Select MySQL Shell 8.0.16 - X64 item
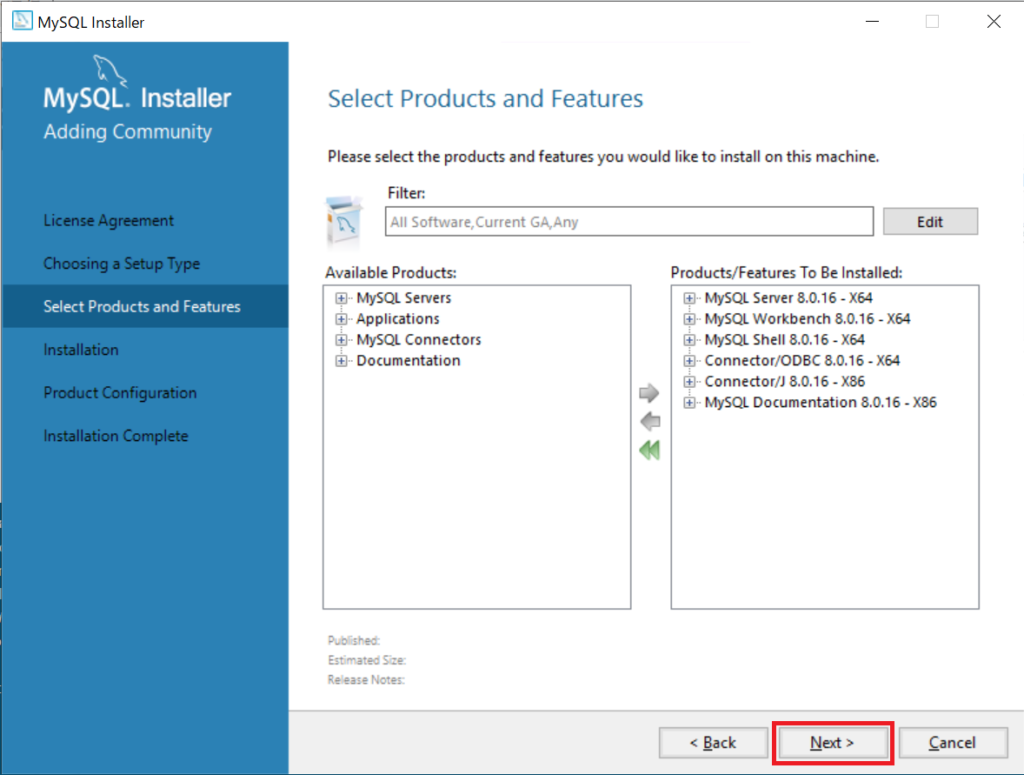 pos(784,340)
